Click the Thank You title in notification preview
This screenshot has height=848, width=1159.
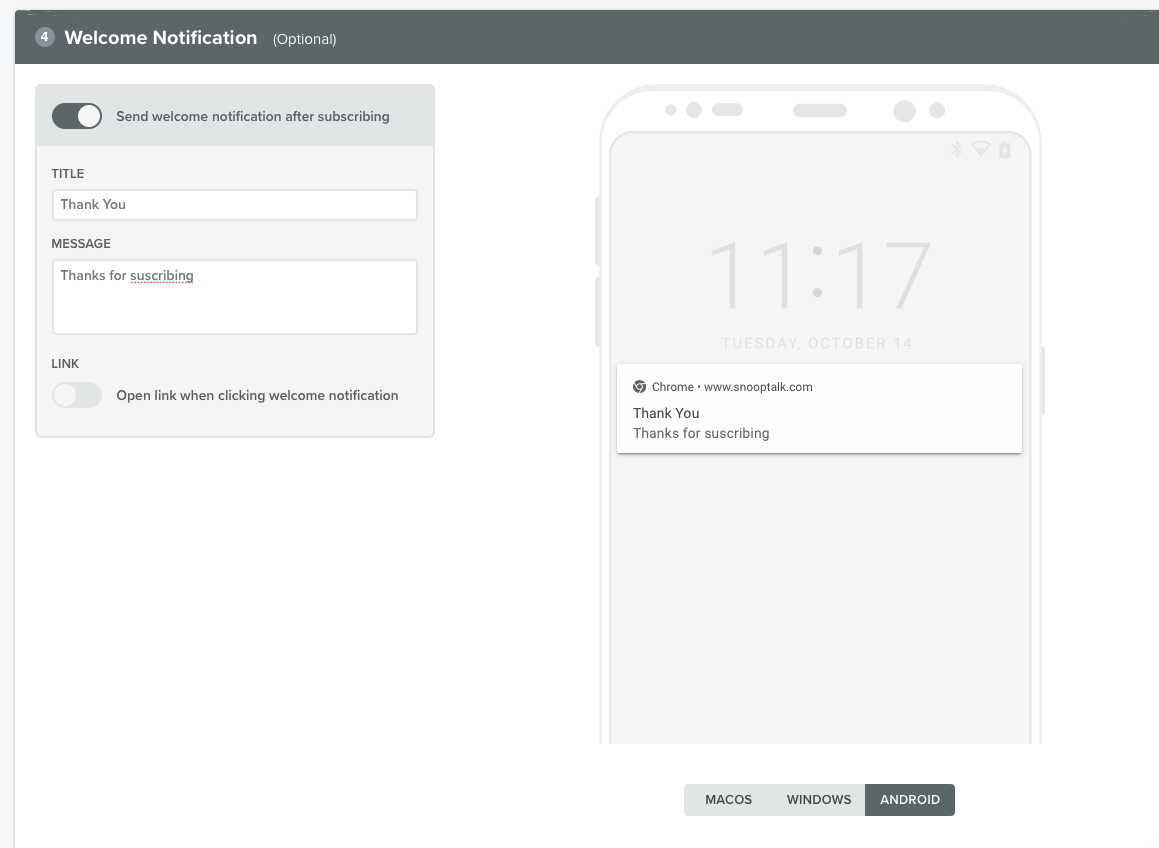(x=666, y=413)
